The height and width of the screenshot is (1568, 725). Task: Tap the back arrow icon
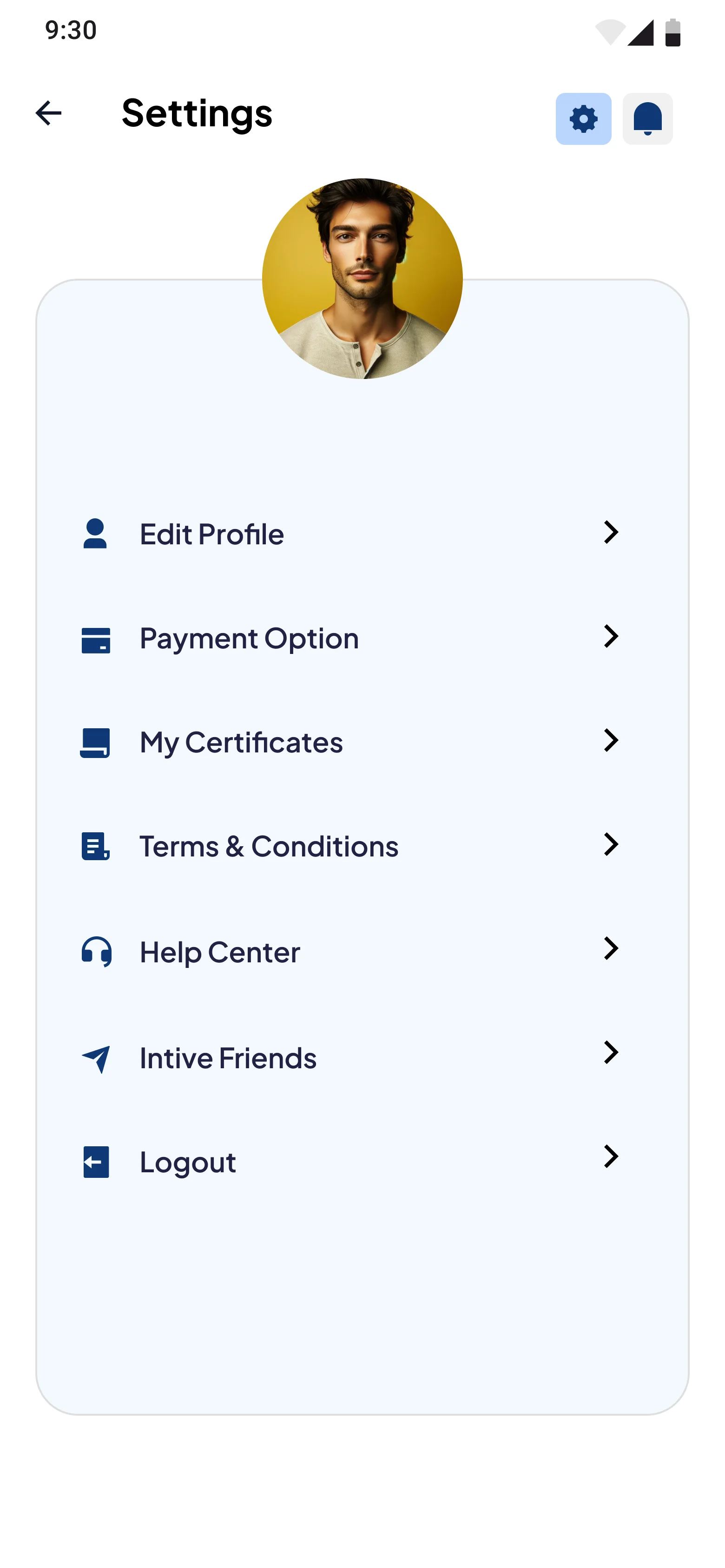[x=49, y=113]
